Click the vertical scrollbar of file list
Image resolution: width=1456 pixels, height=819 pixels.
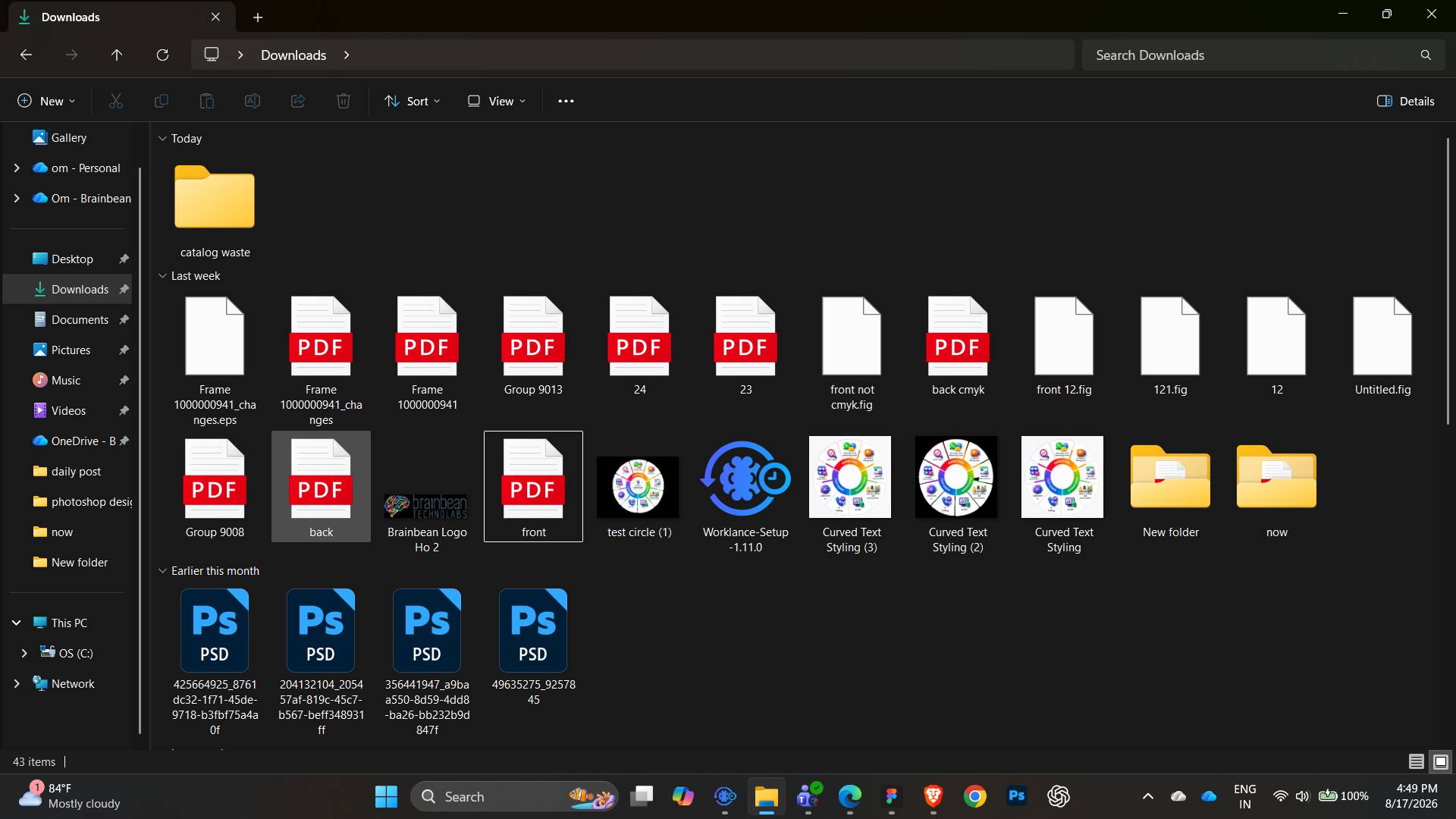click(x=1448, y=281)
